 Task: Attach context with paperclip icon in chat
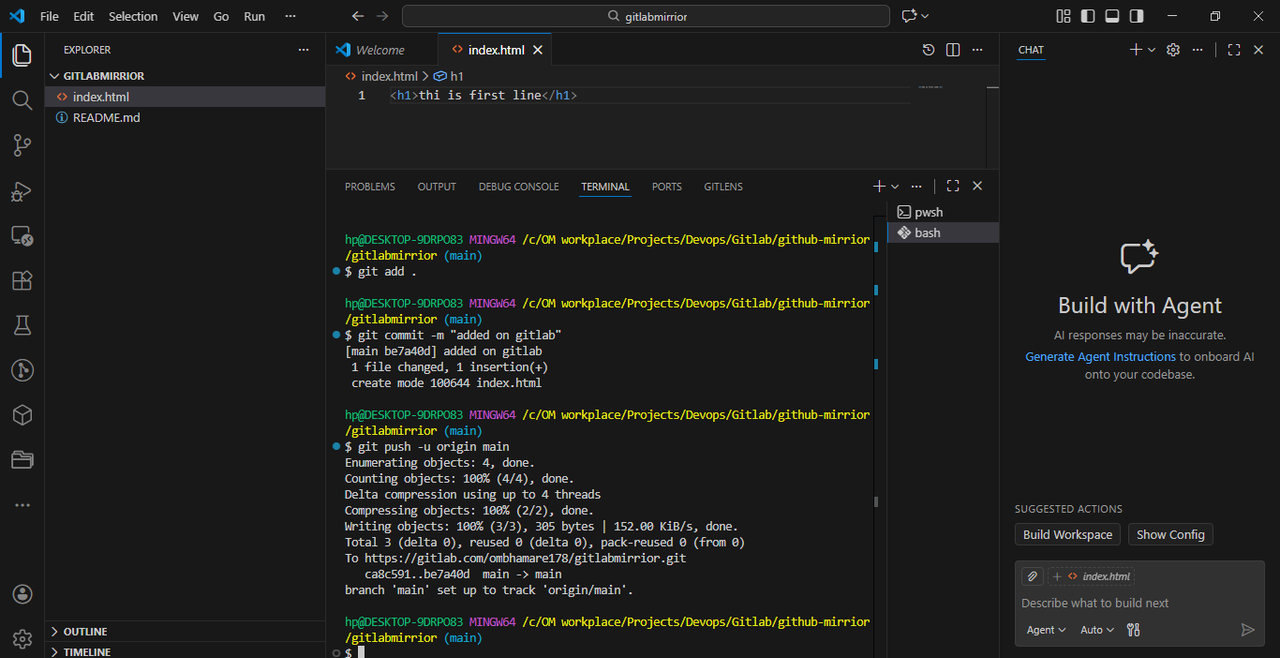[1032, 576]
